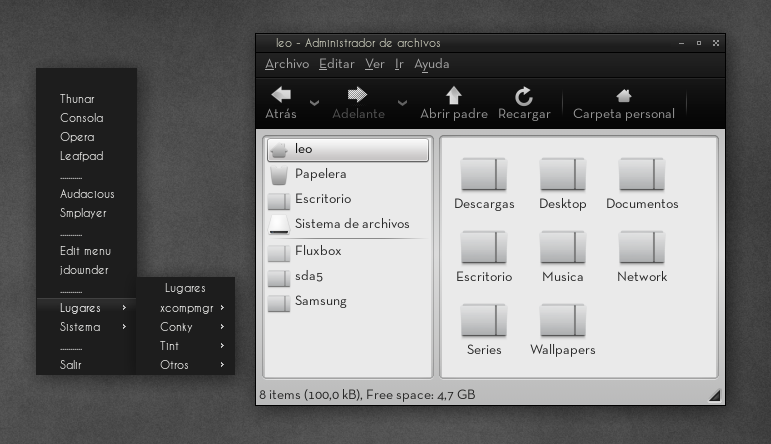This screenshot has height=444, width=771.
Task: Open the sda5 volume in the sidebar
Action: 348,276
